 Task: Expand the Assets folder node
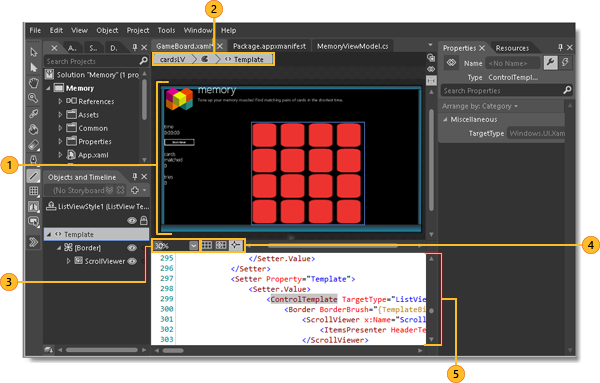pos(60,115)
